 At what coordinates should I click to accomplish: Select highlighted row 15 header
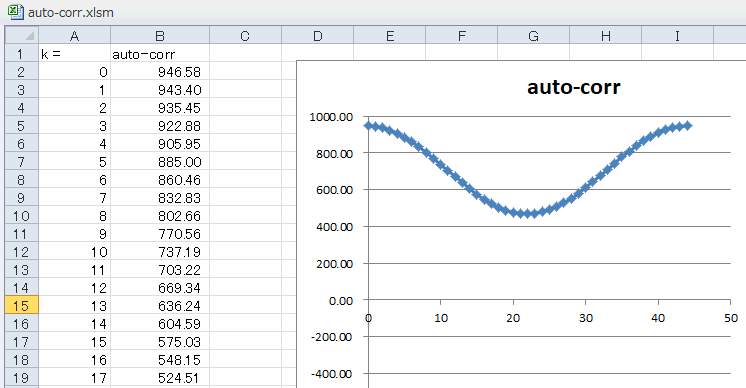(21, 306)
